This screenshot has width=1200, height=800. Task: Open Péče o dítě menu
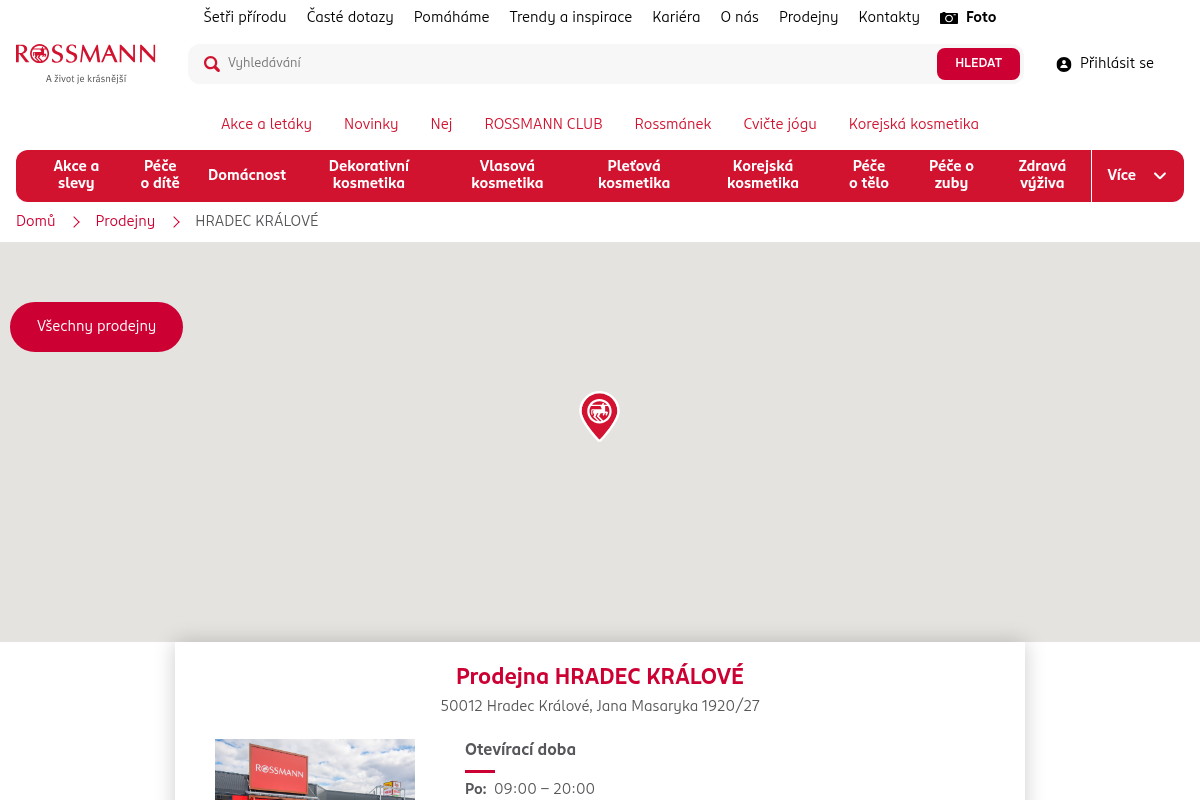point(160,175)
